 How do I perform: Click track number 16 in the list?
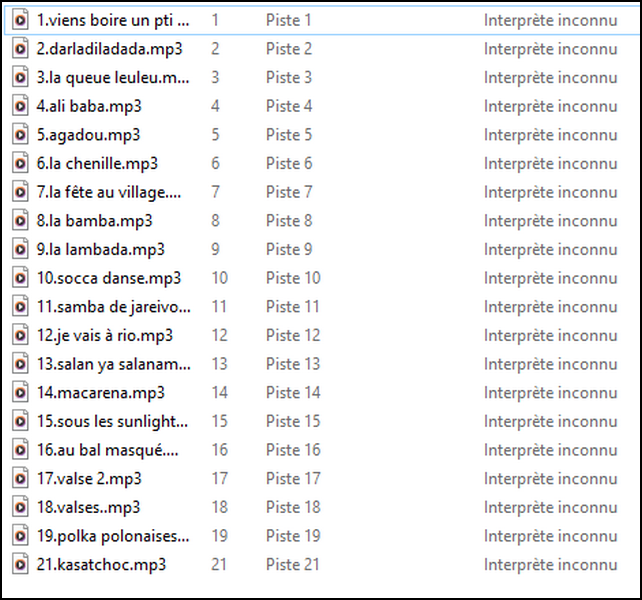pos(219,450)
